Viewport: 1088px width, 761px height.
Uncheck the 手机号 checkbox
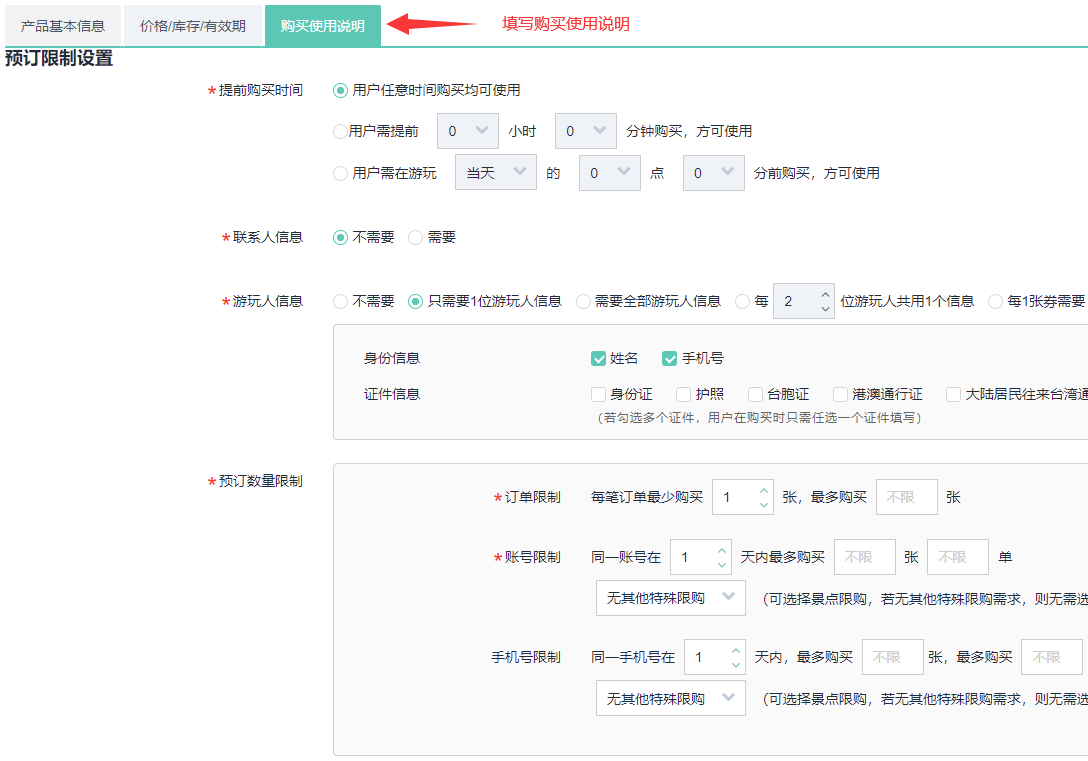[670, 358]
